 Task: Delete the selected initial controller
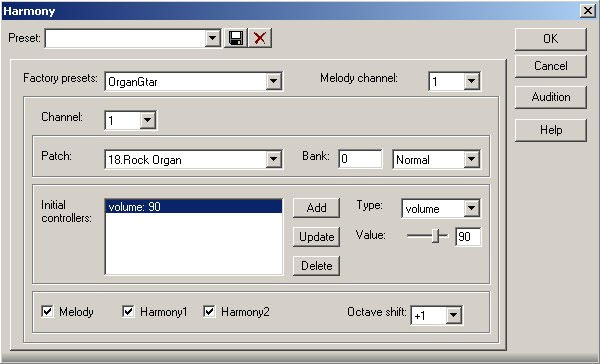click(x=316, y=266)
